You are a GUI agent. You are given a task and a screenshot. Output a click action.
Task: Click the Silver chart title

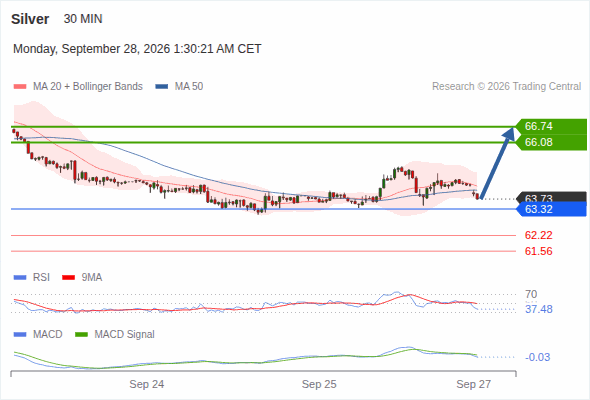(30, 19)
